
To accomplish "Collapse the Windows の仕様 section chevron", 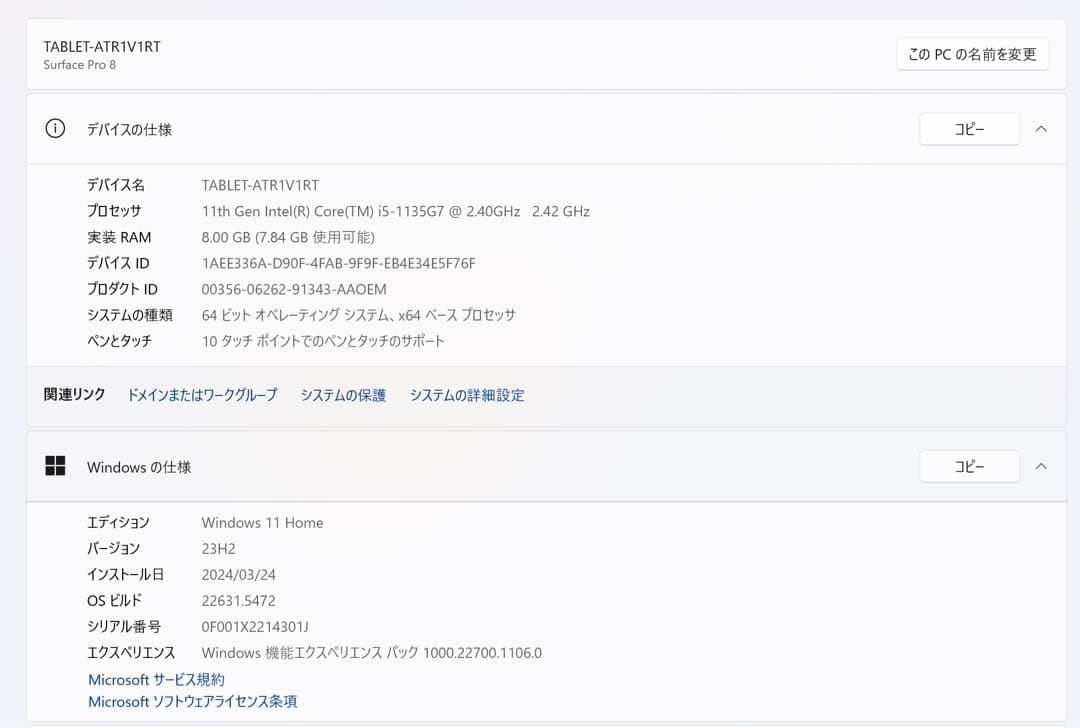I will click(x=1041, y=466).
